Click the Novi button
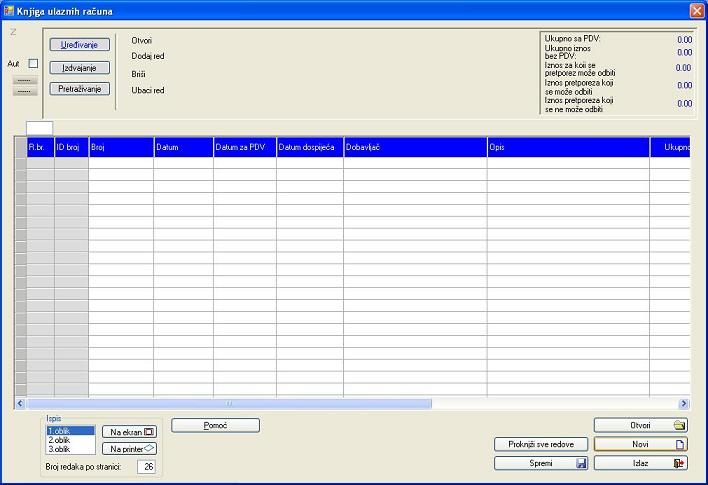The width and height of the screenshot is (708, 485). (641, 444)
